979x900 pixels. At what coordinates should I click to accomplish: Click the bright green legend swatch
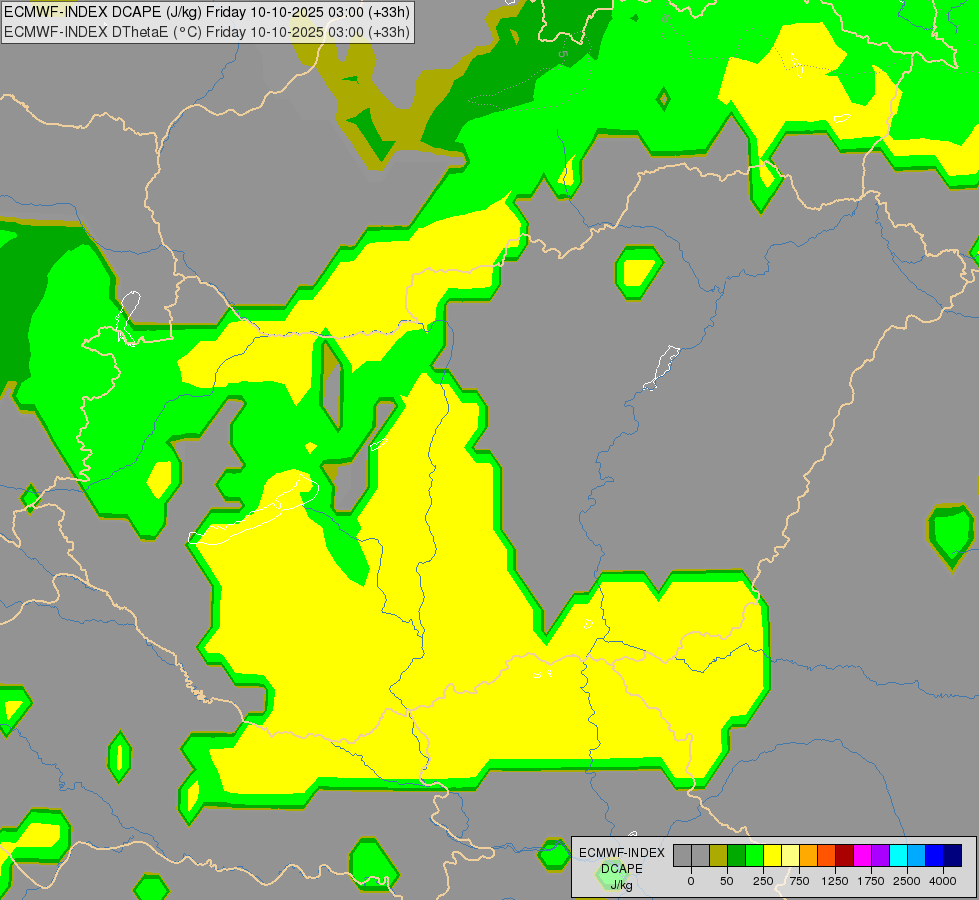(x=755, y=855)
